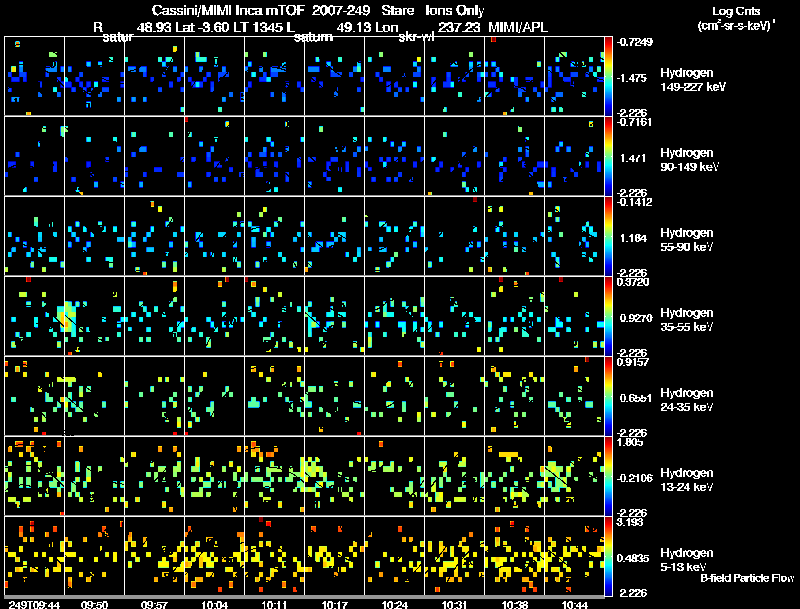Click the 0.4835 colorbar midpoint value
Image resolution: width=800 pixels, height=609 pixels.
(633, 559)
